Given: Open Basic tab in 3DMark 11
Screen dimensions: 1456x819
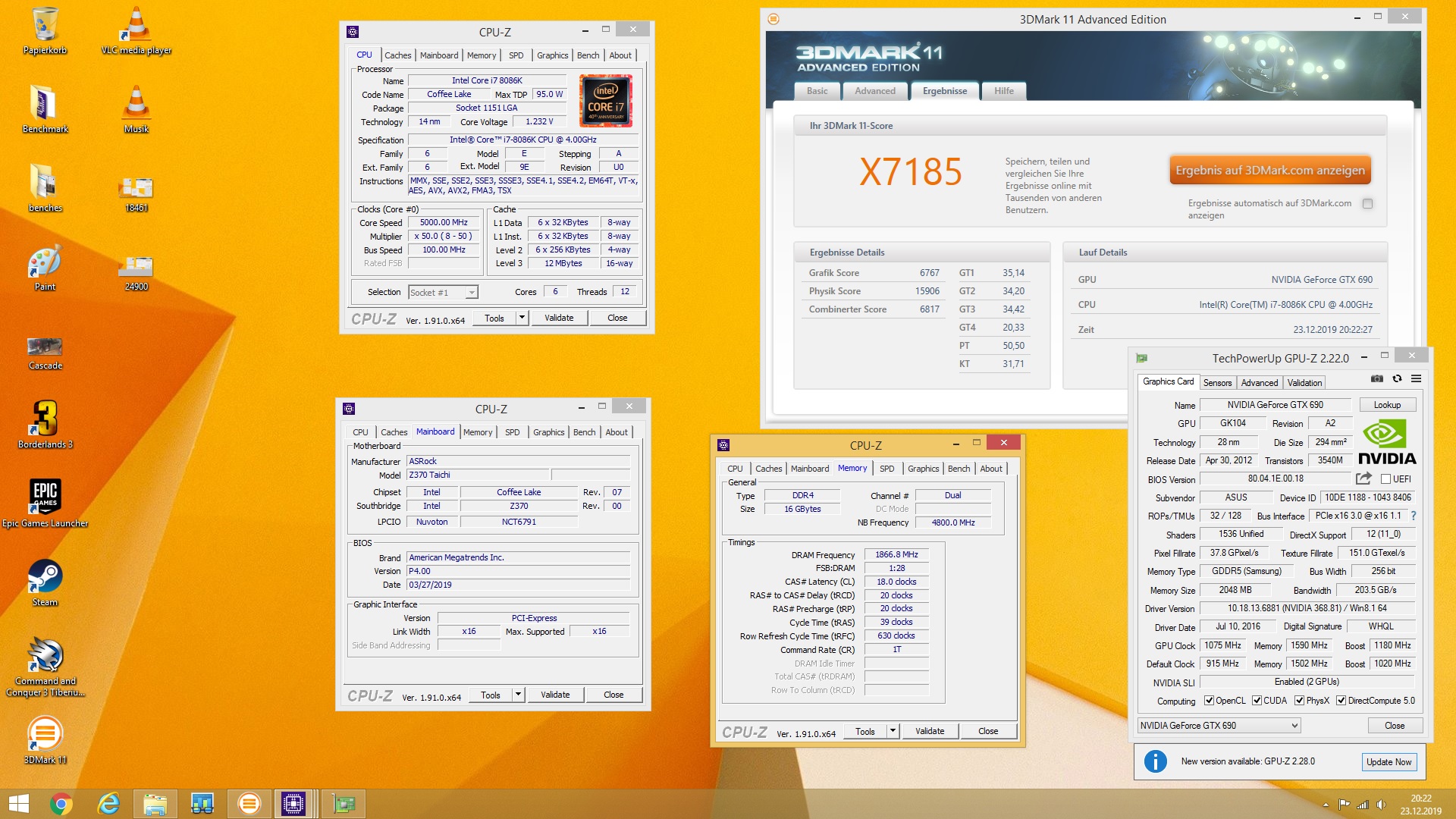Looking at the screenshot, I should (x=817, y=91).
